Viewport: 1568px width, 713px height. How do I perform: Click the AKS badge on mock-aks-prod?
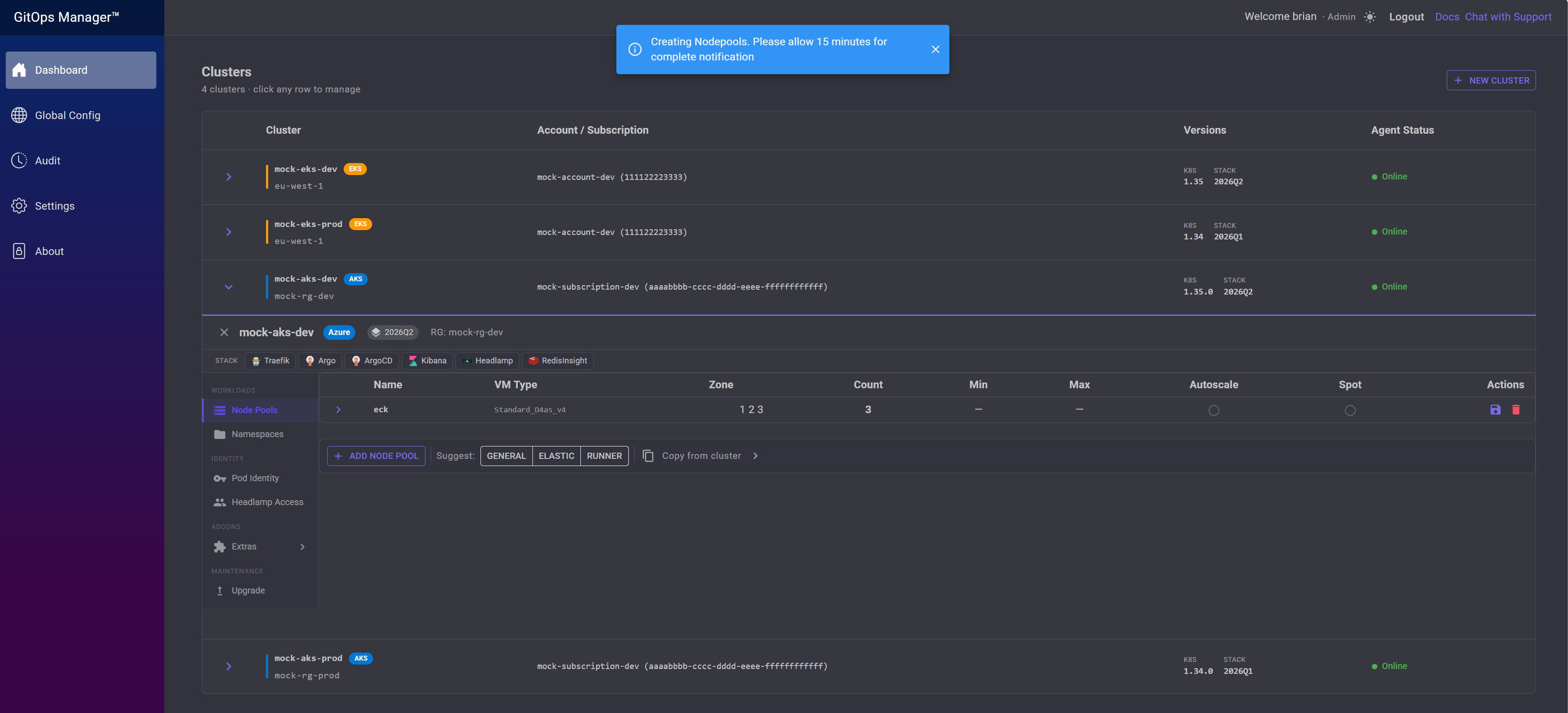tap(360, 659)
